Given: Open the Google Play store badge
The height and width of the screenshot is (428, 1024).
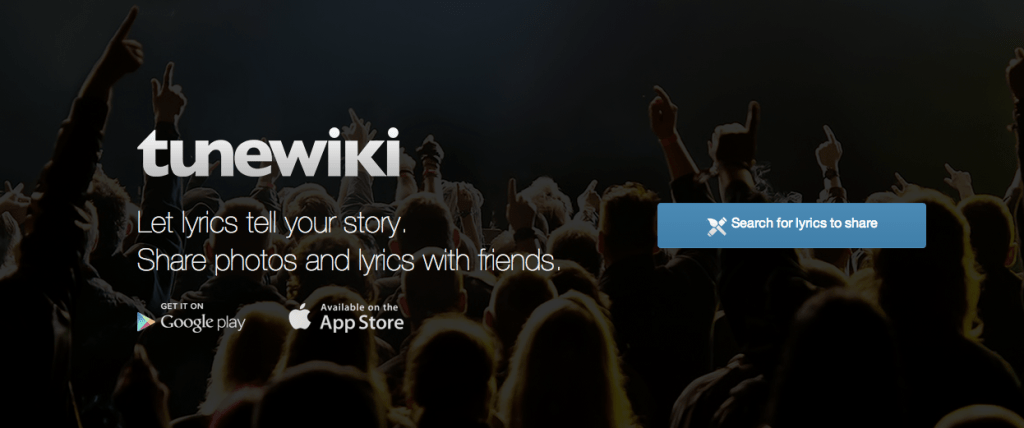Looking at the screenshot, I should [x=191, y=318].
